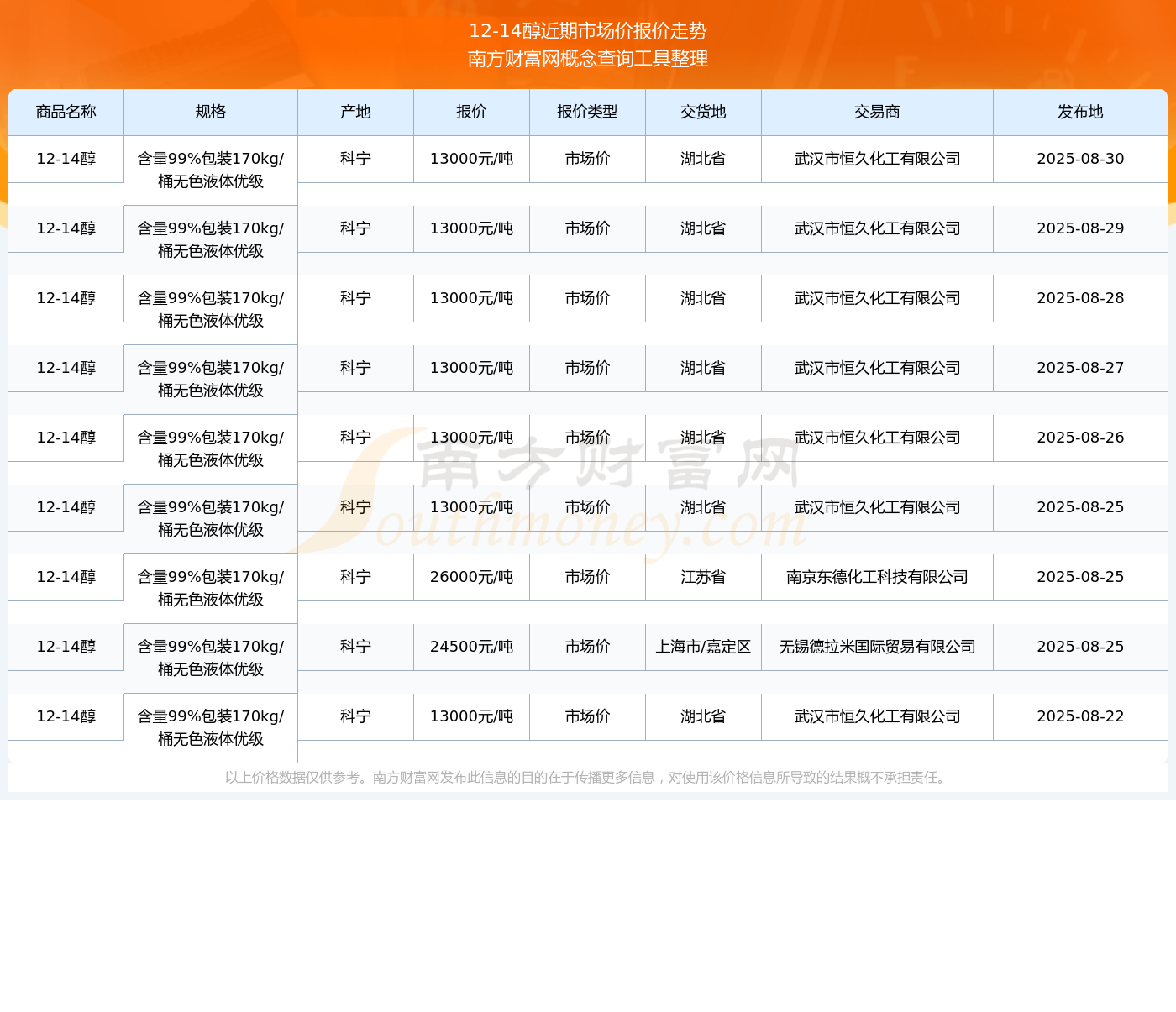Click 无锡德拉米国际贸易有限公司 trader cell
This screenshot has height=1012, width=1176.
click(x=878, y=647)
